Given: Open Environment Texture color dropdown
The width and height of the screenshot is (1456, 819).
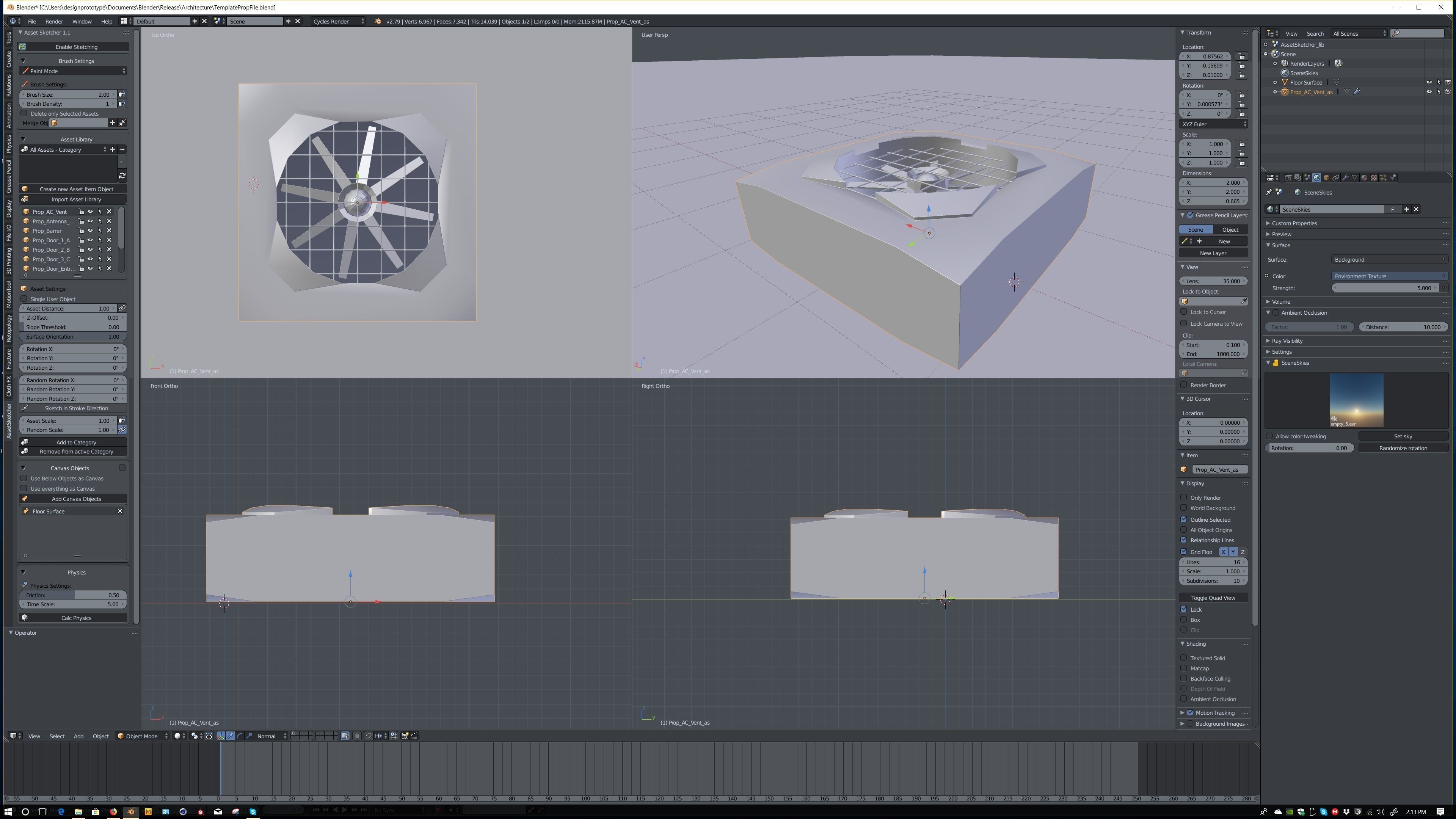Looking at the screenshot, I should pos(1389,276).
